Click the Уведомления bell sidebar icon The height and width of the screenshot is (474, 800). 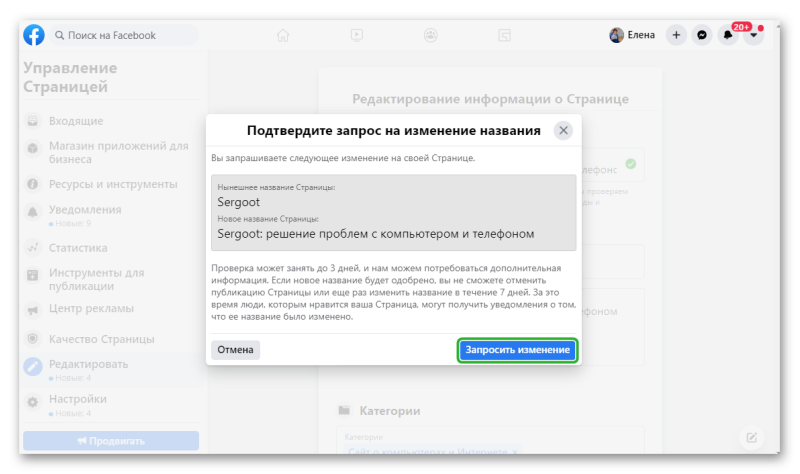pos(33,212)
